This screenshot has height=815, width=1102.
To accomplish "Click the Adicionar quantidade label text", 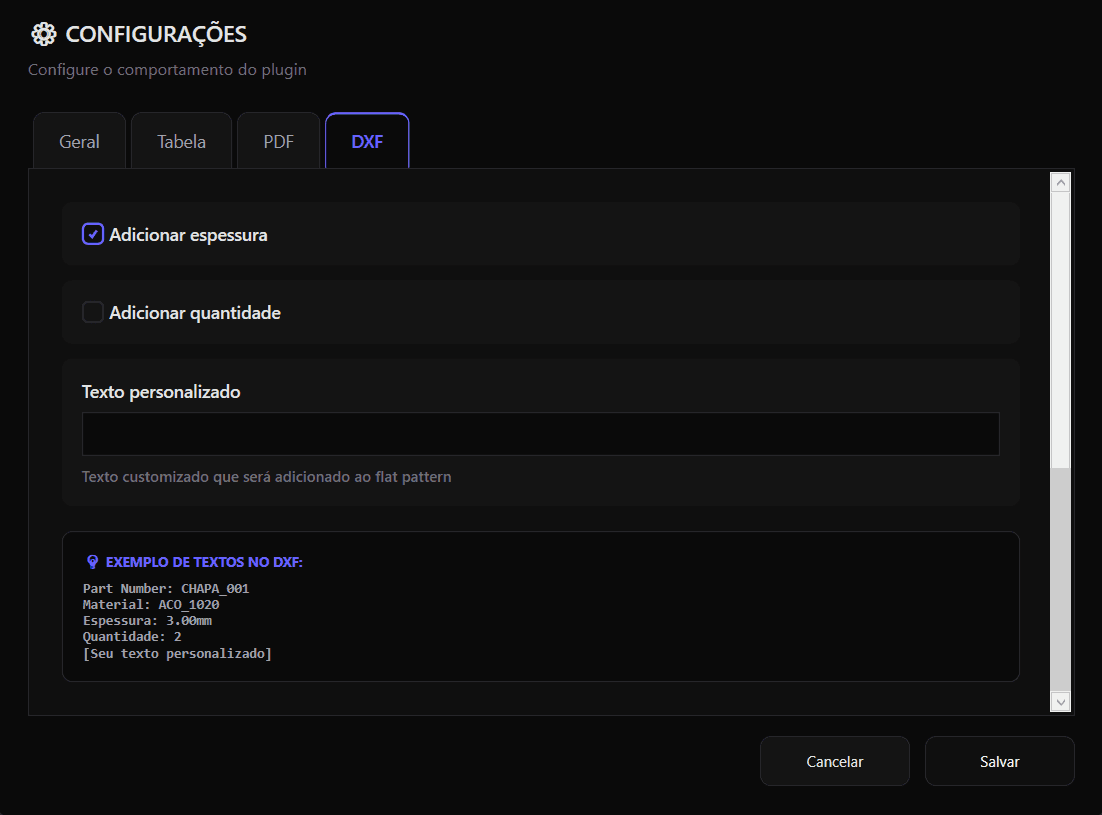I will pyautogui.click(x=195, y=313).
